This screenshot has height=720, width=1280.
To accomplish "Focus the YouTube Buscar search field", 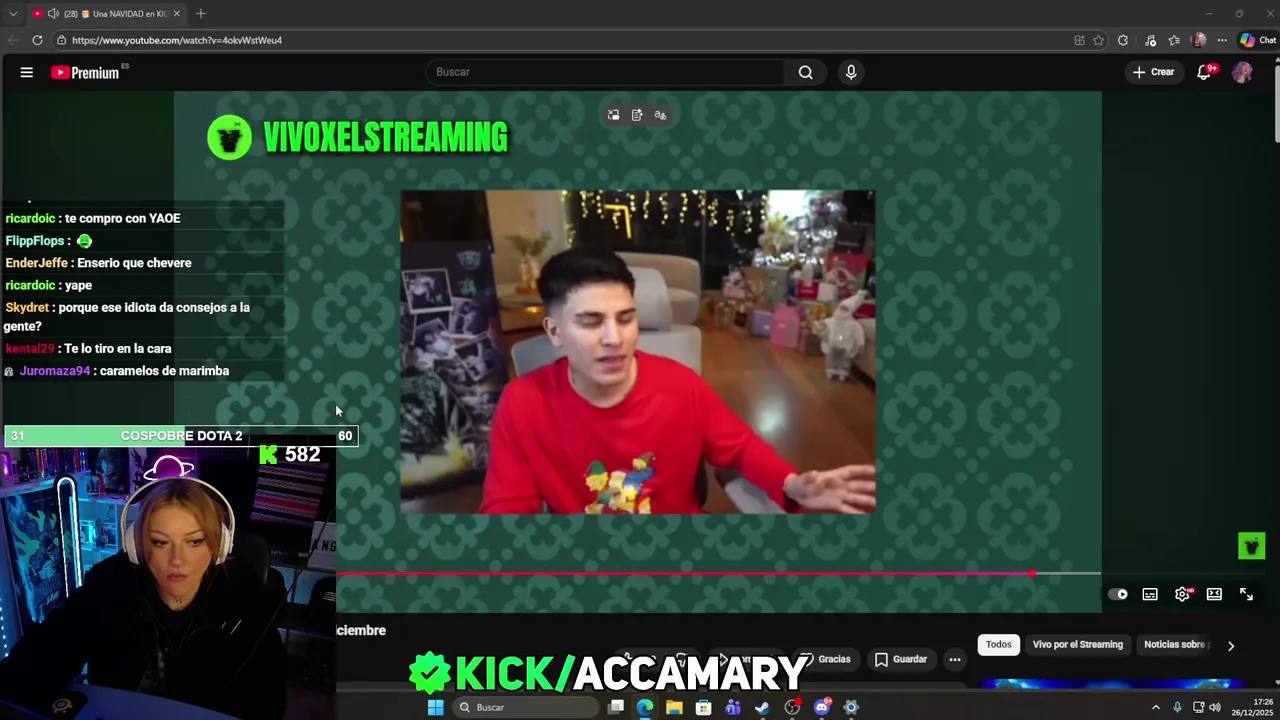I will coord(606,72).
